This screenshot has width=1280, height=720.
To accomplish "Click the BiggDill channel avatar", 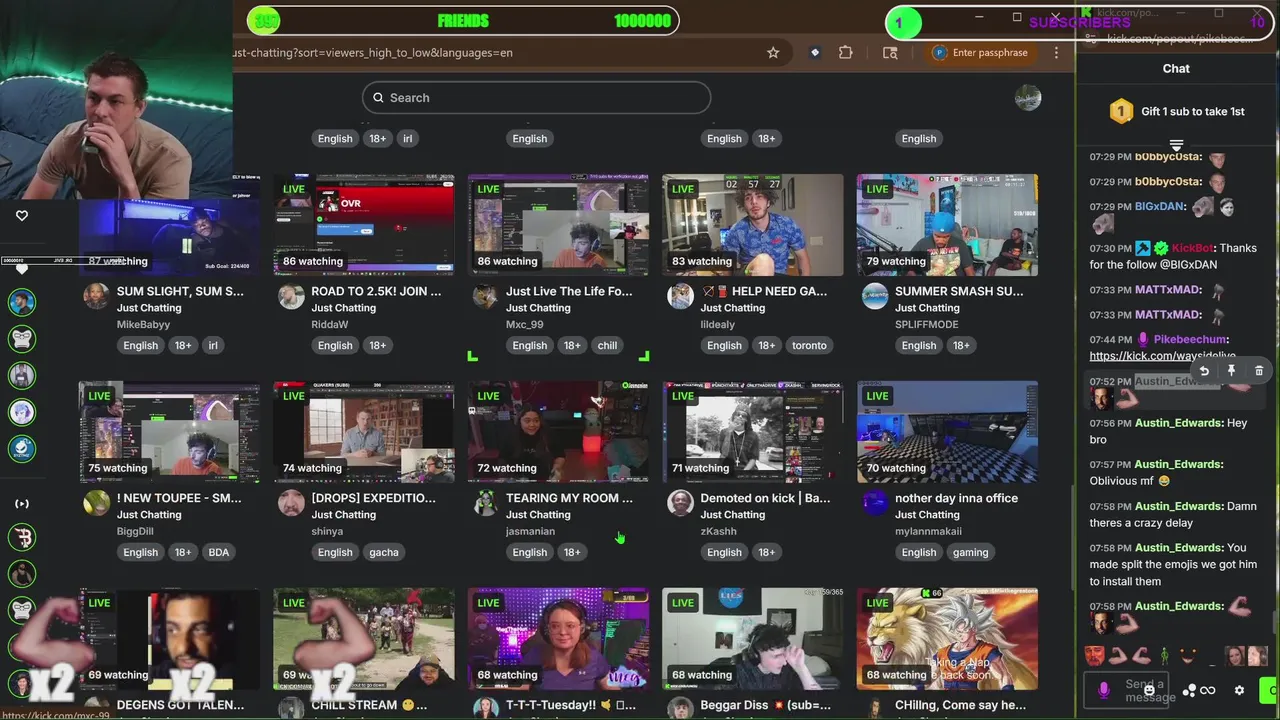I will pos(96,503).
